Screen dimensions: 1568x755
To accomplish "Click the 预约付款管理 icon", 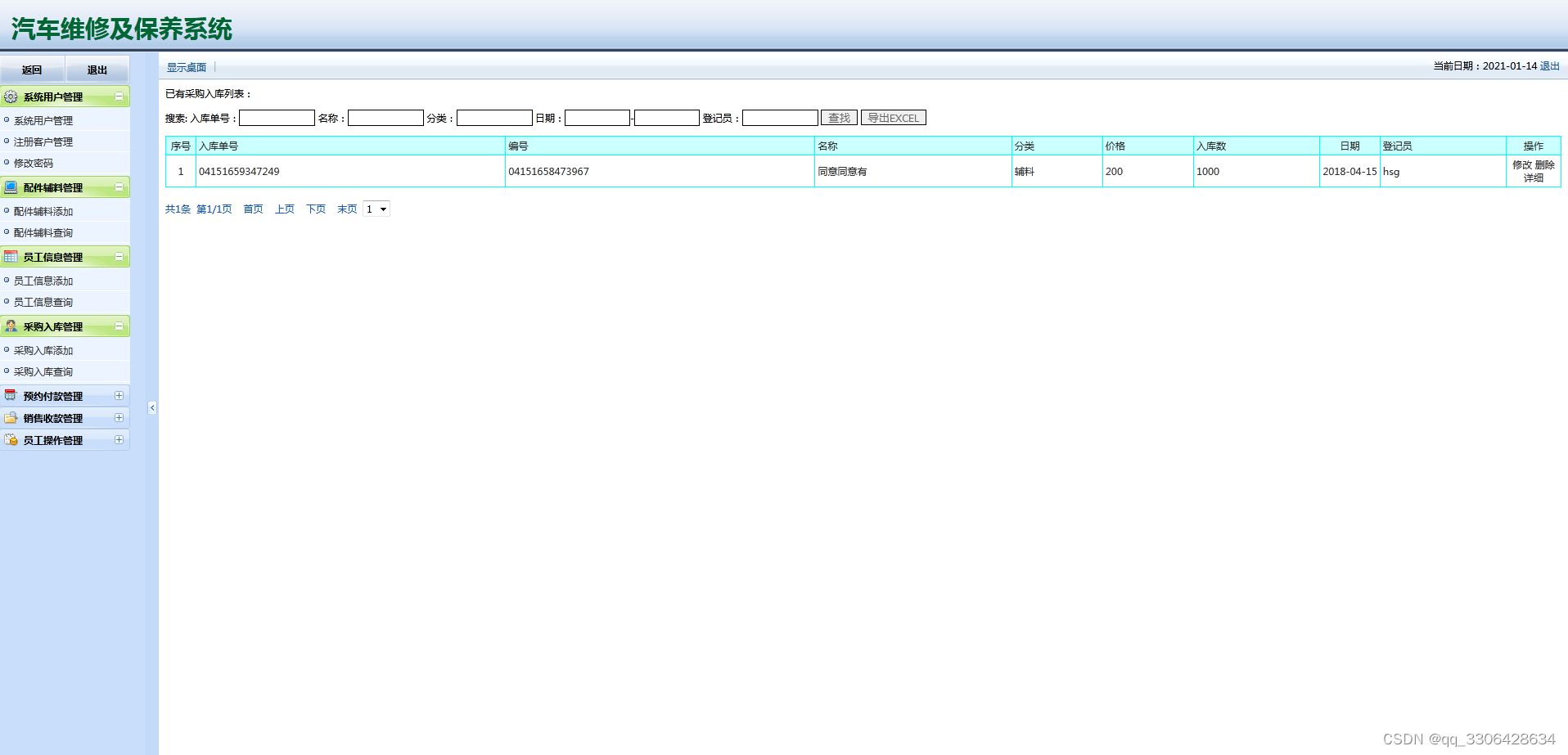I will pyautogui.click(x=11, y=396).
